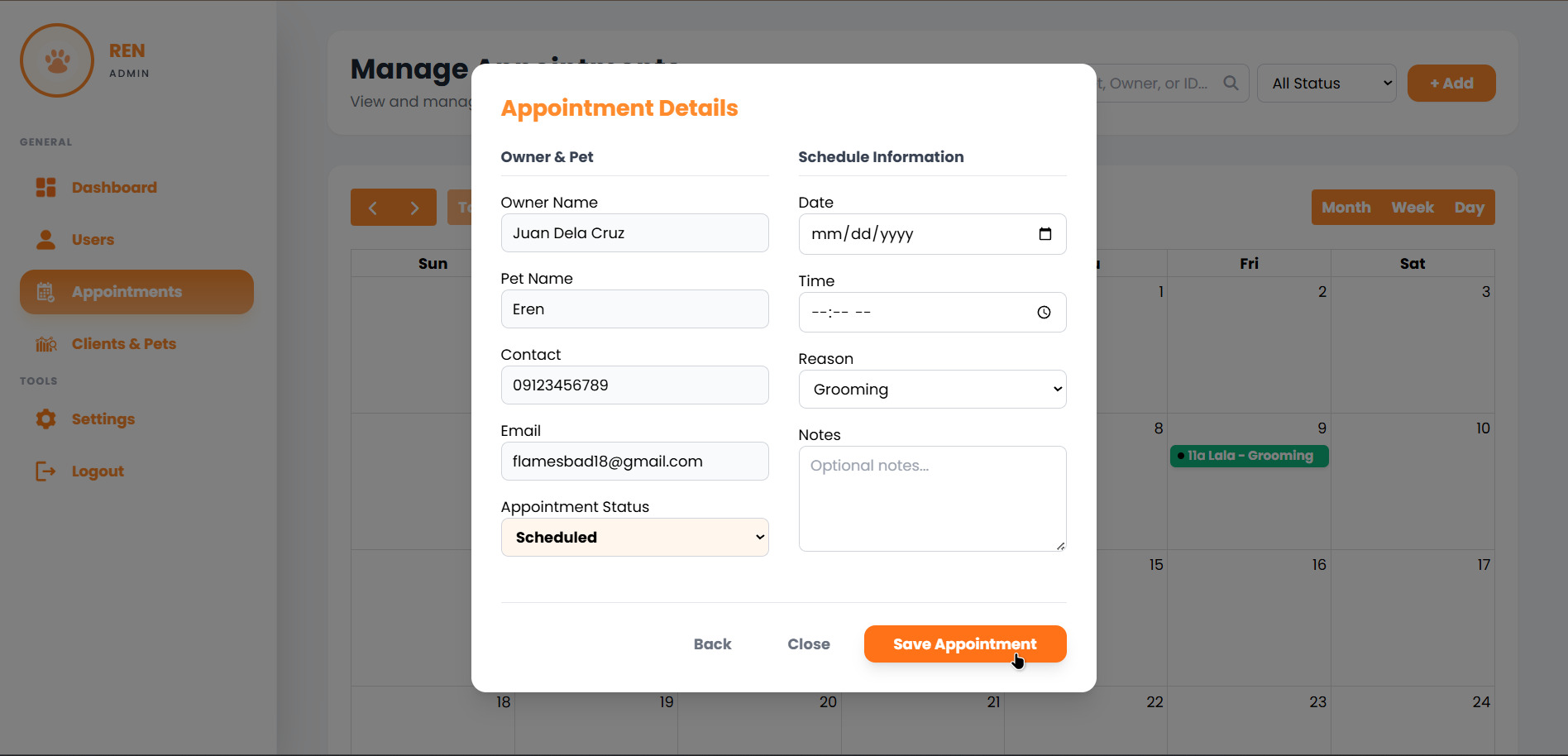Screen dimensions: 1568x756
Task: Click the Back button
Action: point(712,644)
